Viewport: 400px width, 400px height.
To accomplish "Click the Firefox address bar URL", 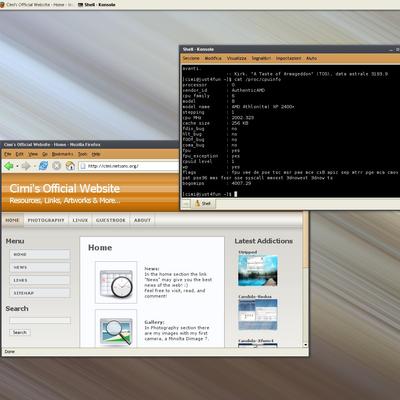I will click(113, 166).
